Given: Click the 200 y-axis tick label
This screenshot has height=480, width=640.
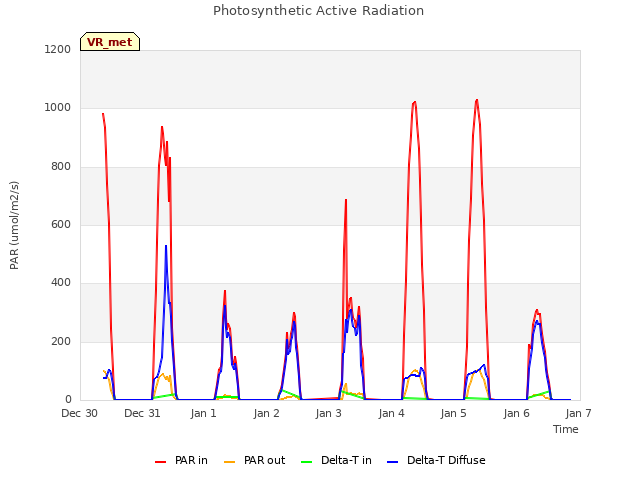Looking at the screenshot, I should [x=61, y=341].
